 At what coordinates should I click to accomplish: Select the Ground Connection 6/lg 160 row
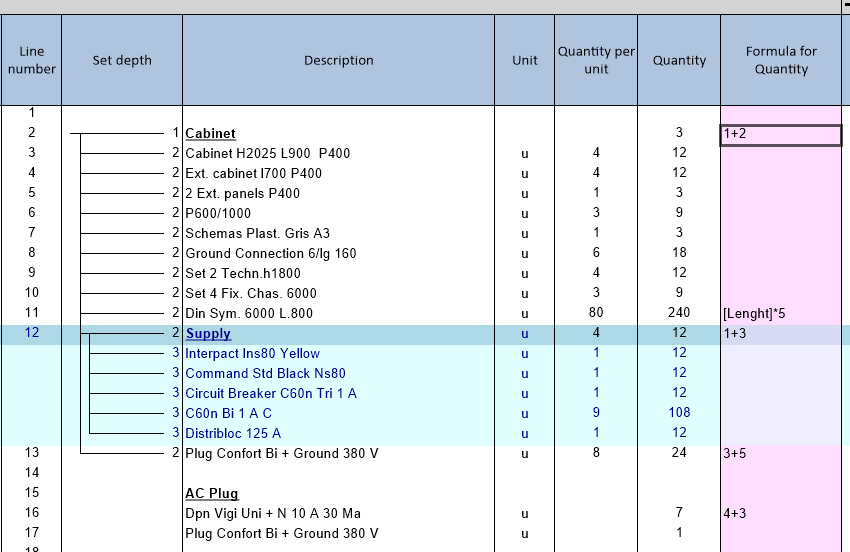point(270,253)
